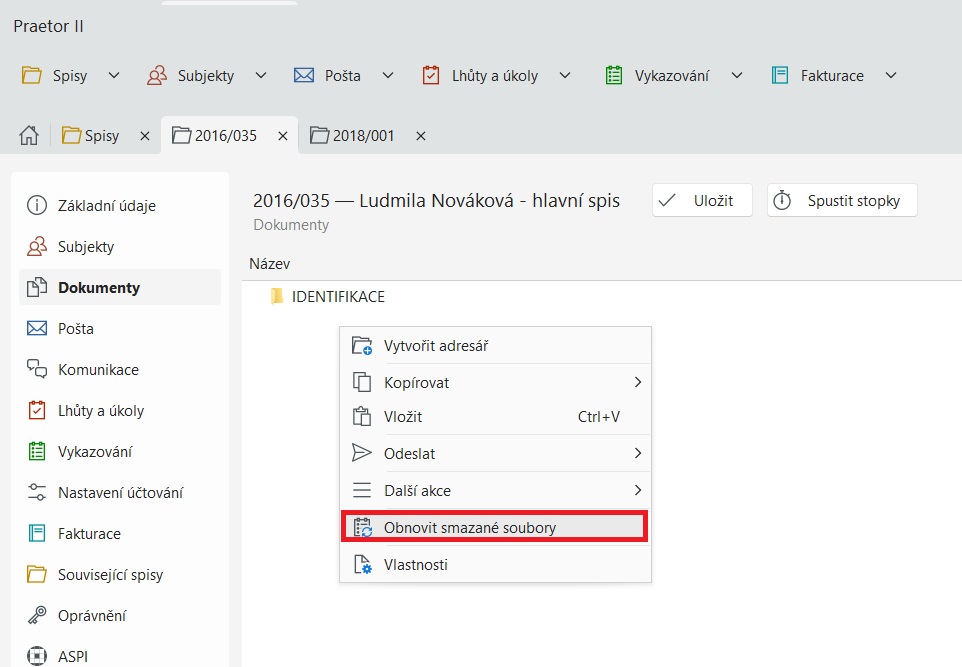Open the Fakturace dropdown chevron
962x667 pixels.
pyautogui.click(x=890, y=75)
